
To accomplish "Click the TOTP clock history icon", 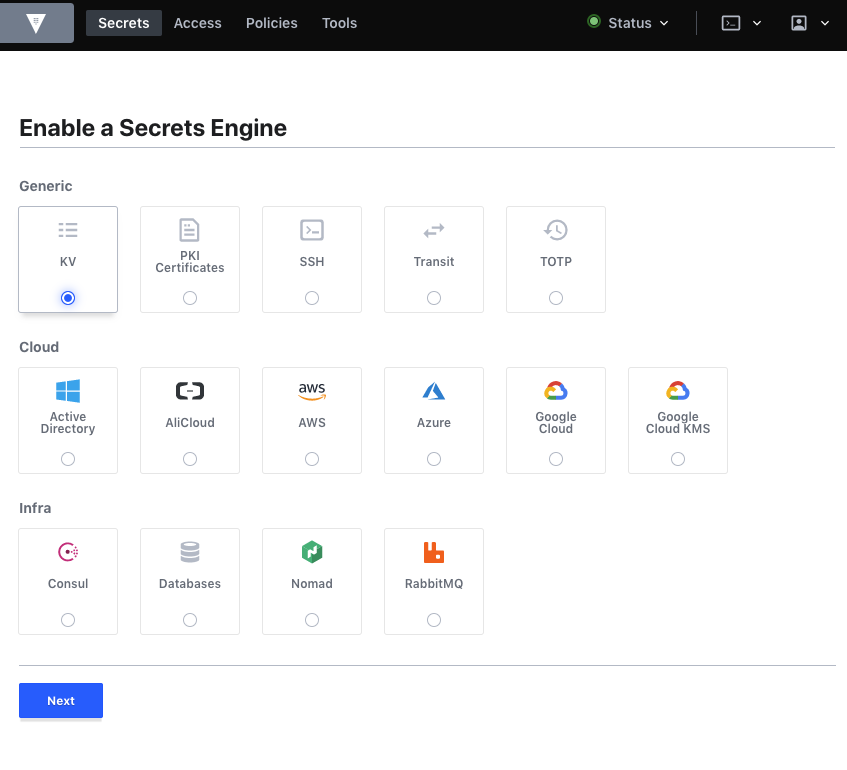I will [556, 230].
